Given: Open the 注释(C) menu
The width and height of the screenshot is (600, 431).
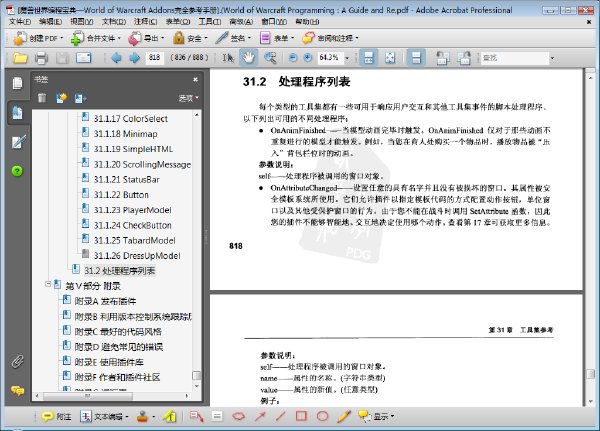Looking at the screenshot, I should (x=145, y=22).
